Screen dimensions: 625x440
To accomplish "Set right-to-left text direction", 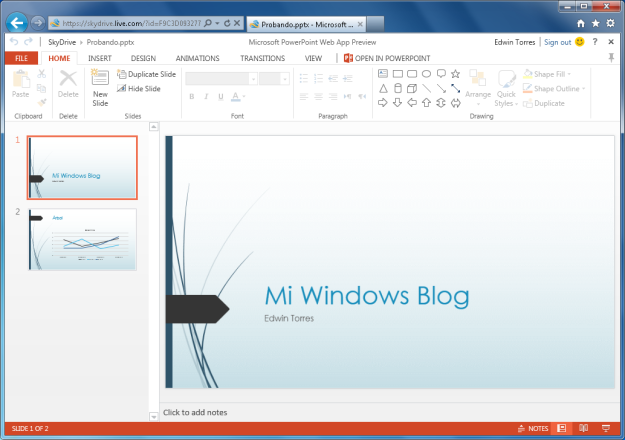I will [x=362, y=96].
